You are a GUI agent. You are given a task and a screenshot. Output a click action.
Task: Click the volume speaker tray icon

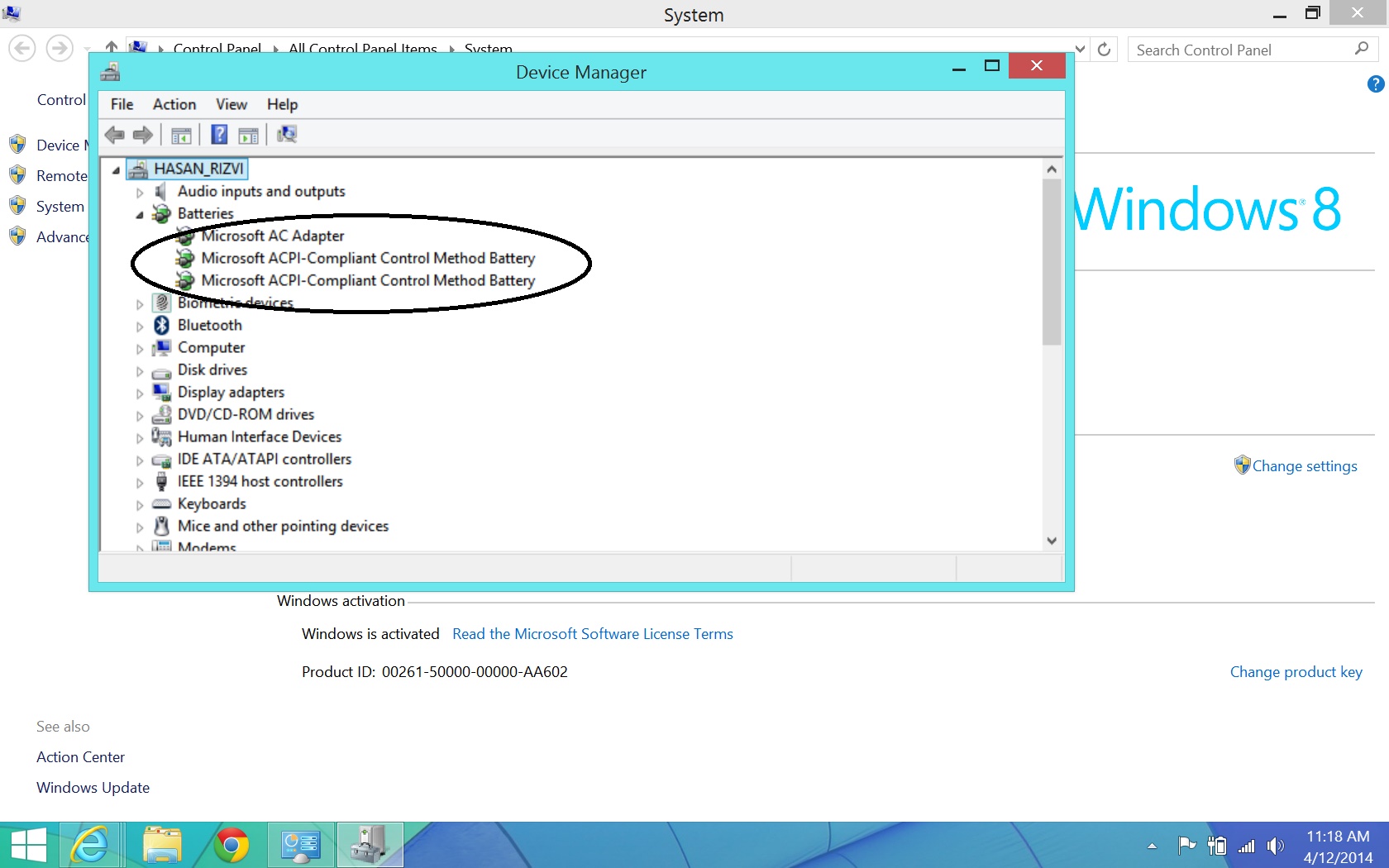(x=1276, y=846)
